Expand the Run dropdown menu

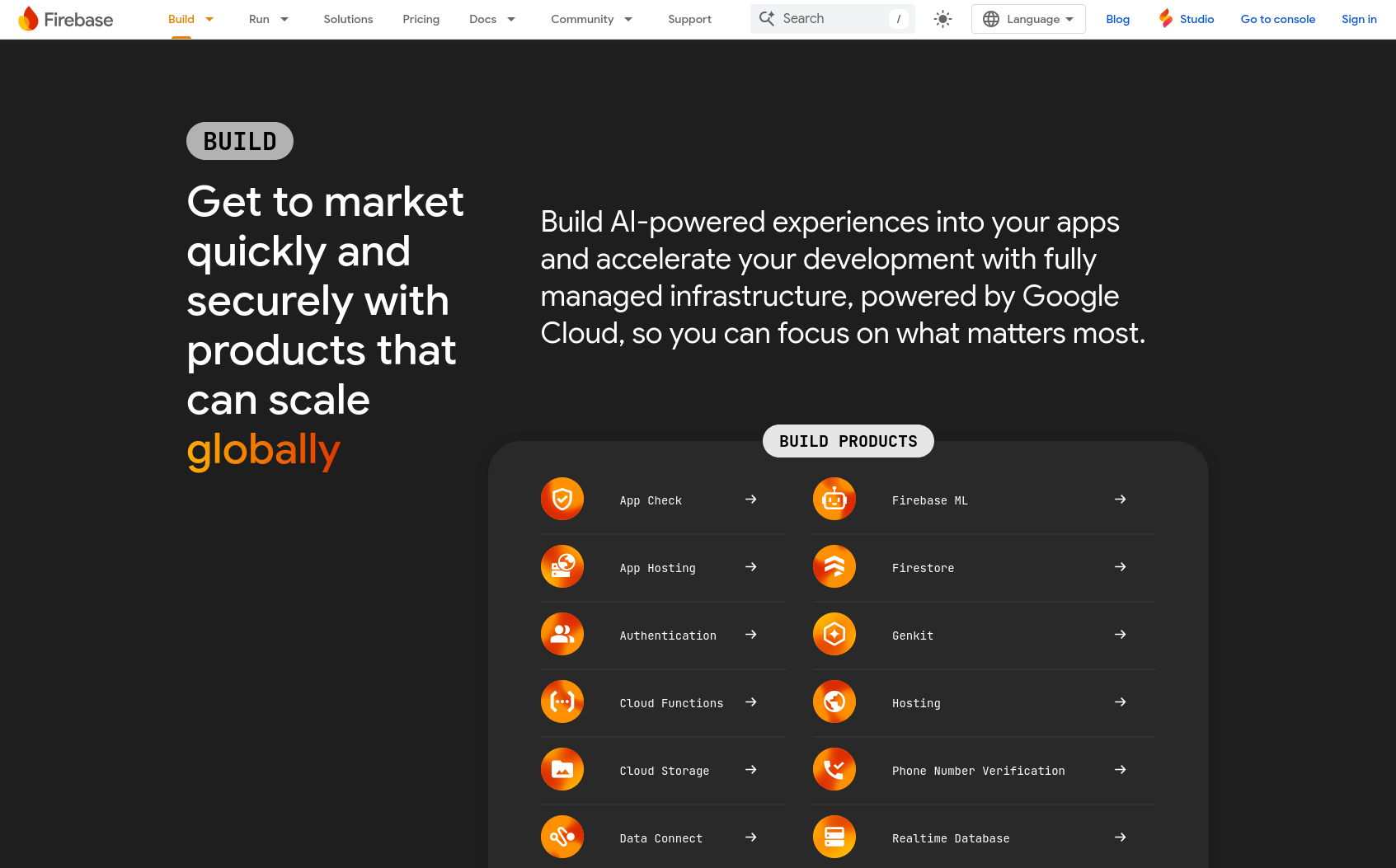(x=284, y=19)
